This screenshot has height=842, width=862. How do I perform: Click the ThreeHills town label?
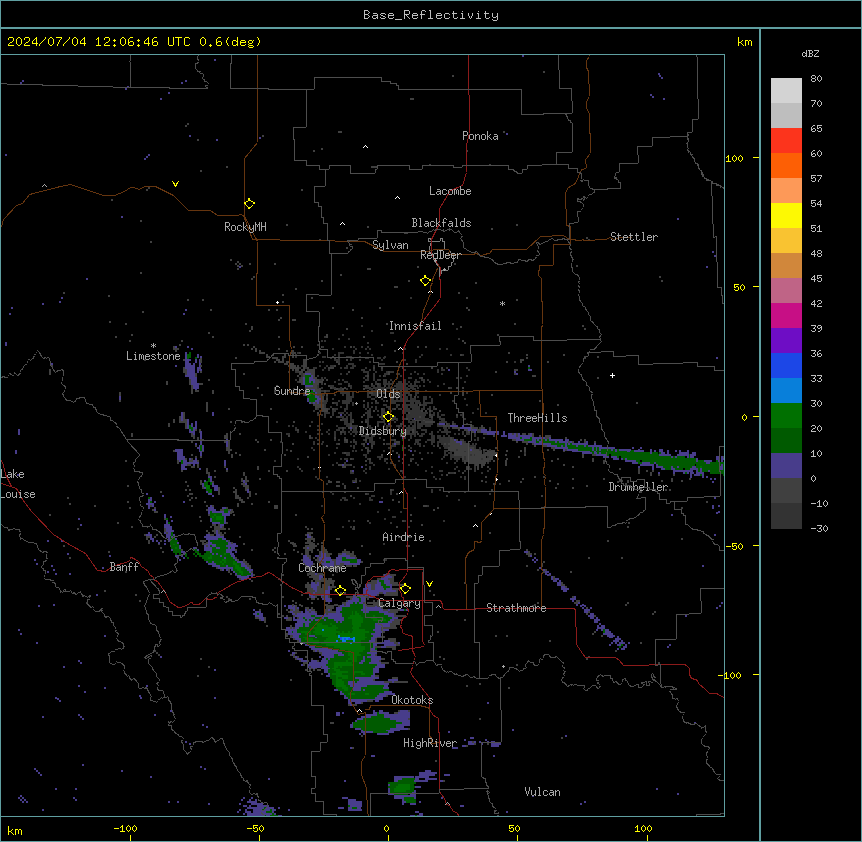537,418
